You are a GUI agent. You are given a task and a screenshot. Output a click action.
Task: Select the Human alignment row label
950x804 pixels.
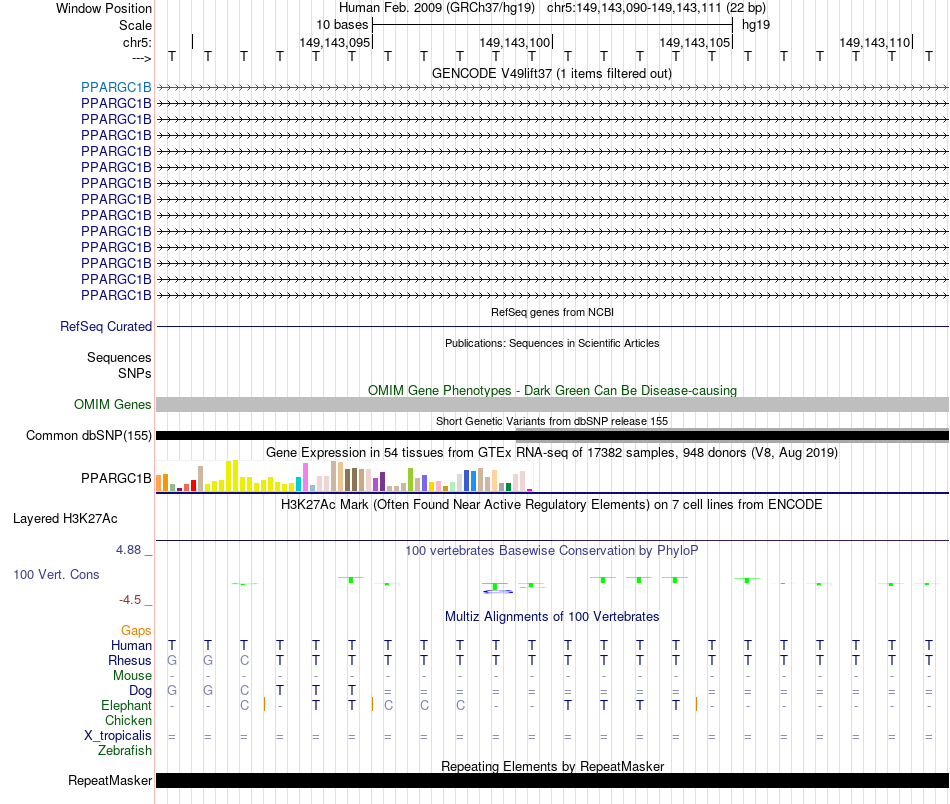[x=131, y=646]
